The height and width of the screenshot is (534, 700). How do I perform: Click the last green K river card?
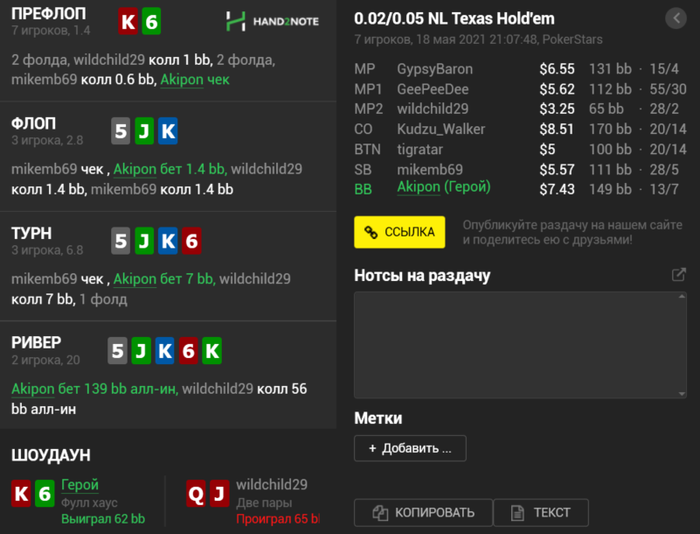click(212, 351)
